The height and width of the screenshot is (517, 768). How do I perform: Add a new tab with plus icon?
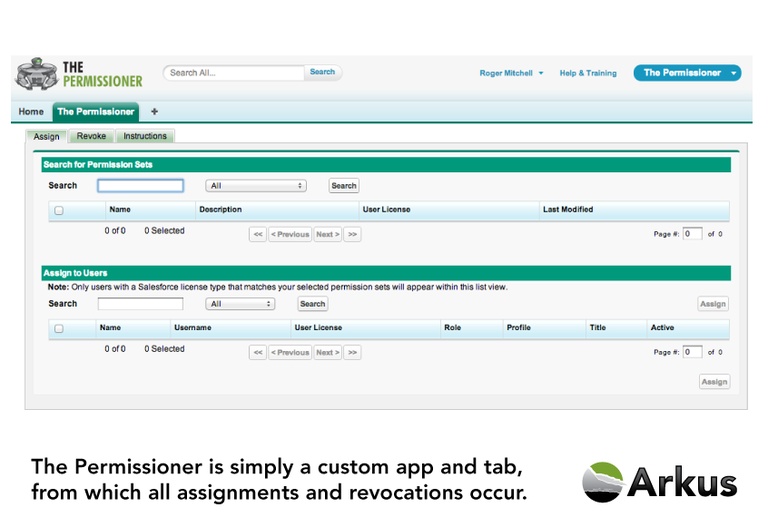pos(154,112)
